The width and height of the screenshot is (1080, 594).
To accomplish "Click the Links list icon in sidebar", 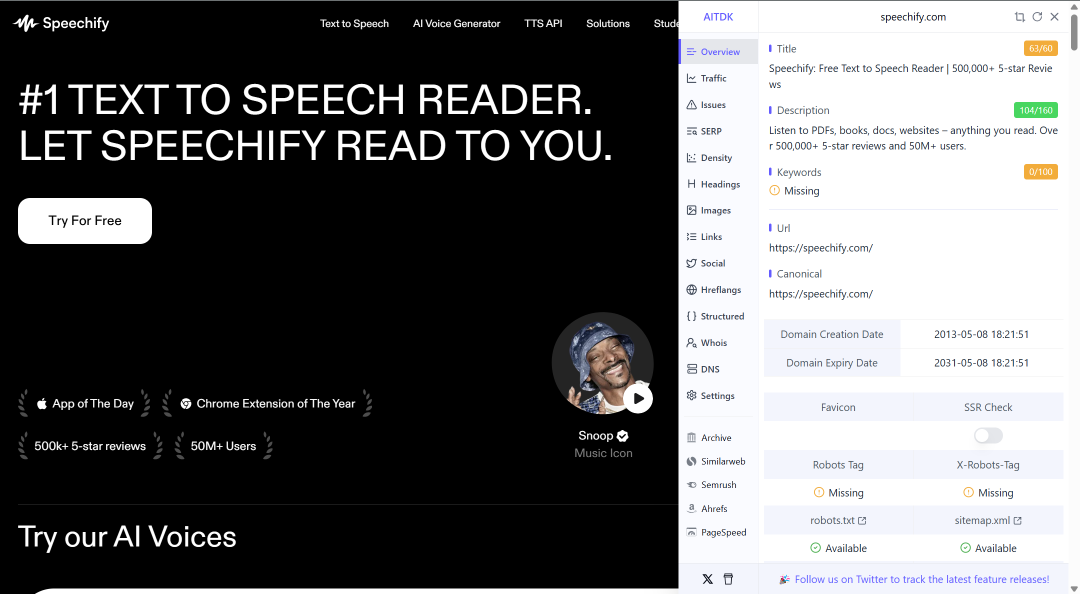I will coord(692,236).
